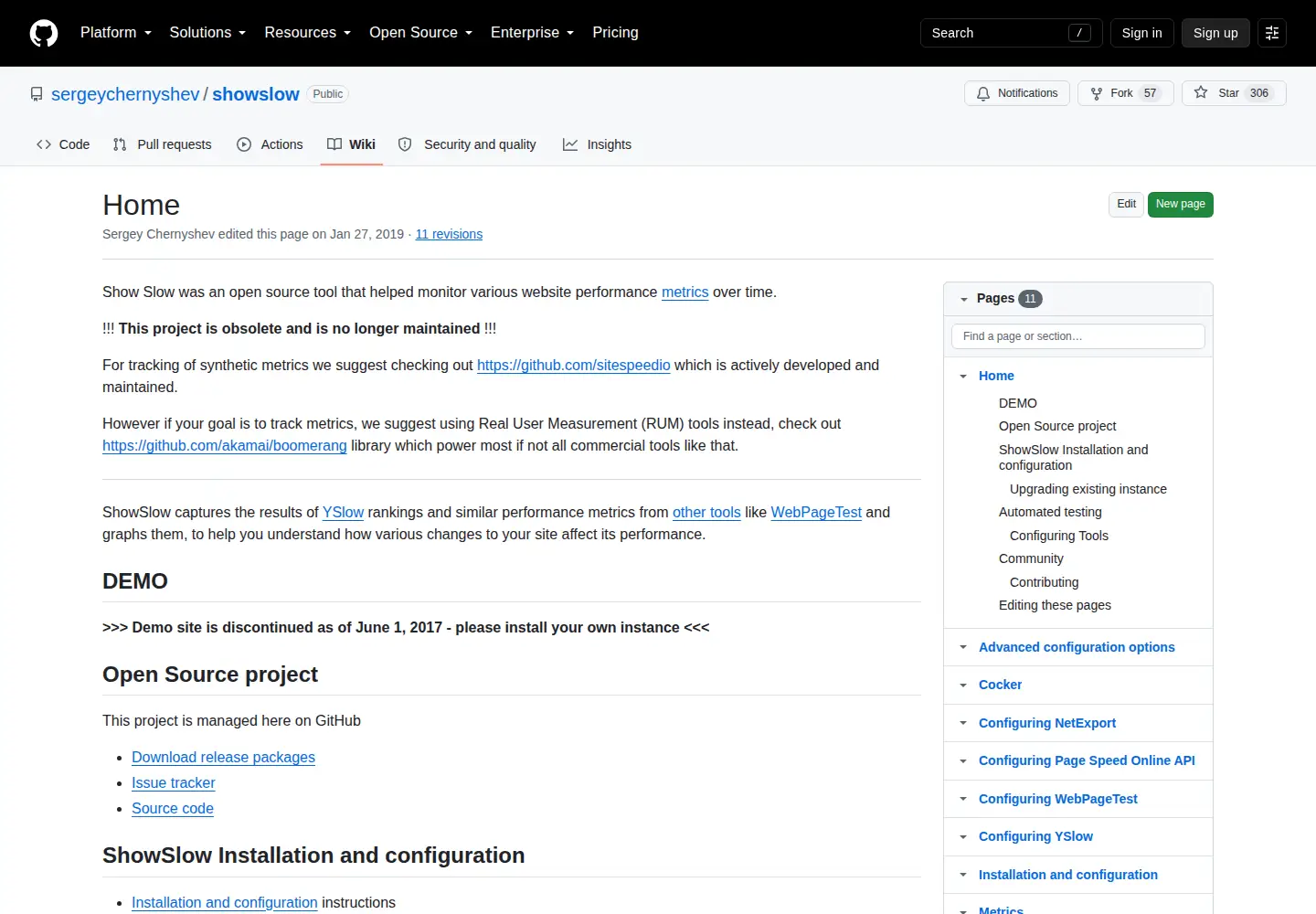Jump to Configuring Tools section

(x=1059, y=537)
